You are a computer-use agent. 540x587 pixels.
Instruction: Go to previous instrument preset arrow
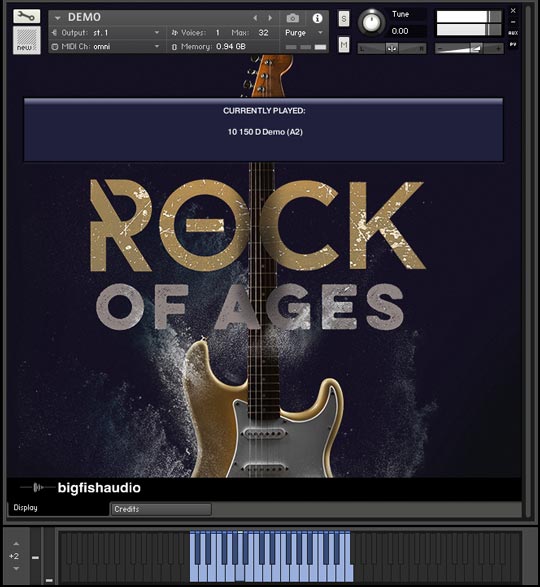pos(255,18)
